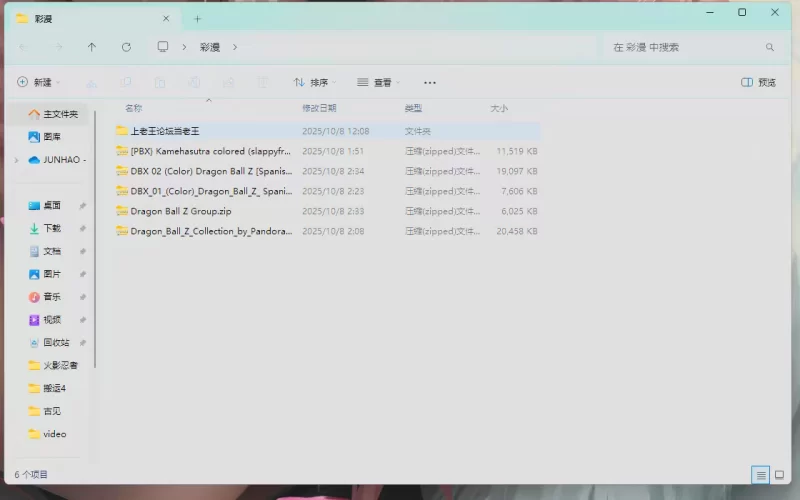The height and width of the screenshot is (500, 800).
Task: Open 吉见 folder in sidebar
Action: pos(45,411)
